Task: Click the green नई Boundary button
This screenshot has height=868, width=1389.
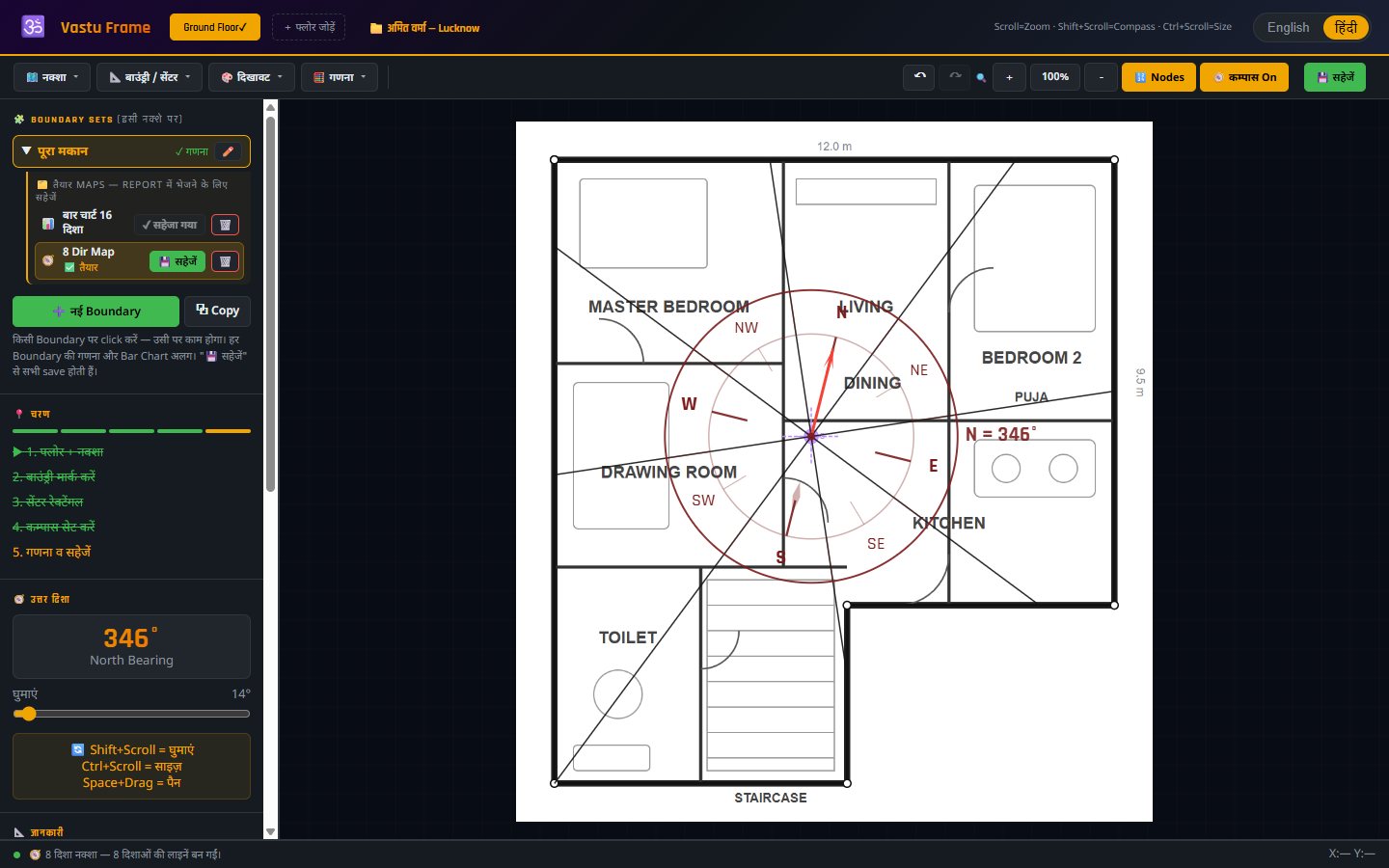Action: click(x=95, y=312)
